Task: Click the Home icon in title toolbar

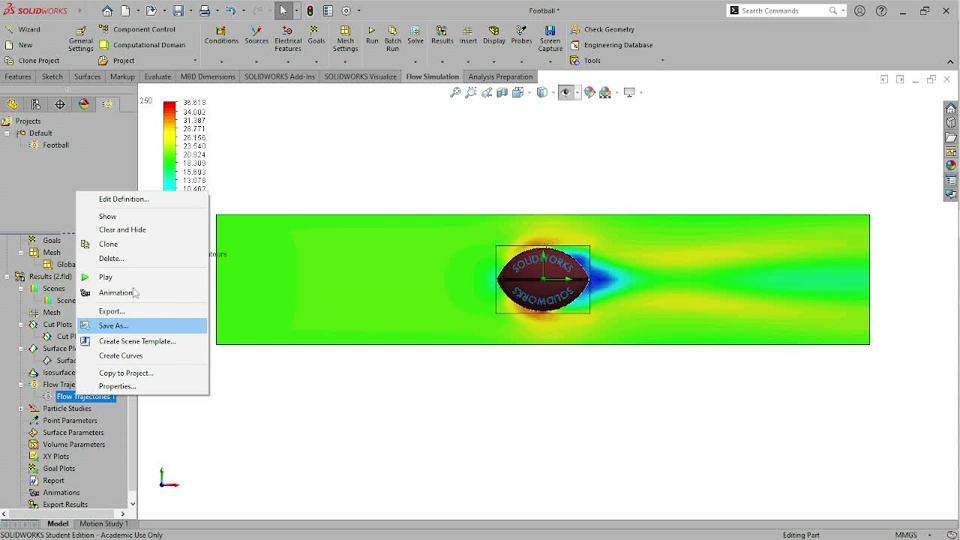Action: click(x=107, y=10)
